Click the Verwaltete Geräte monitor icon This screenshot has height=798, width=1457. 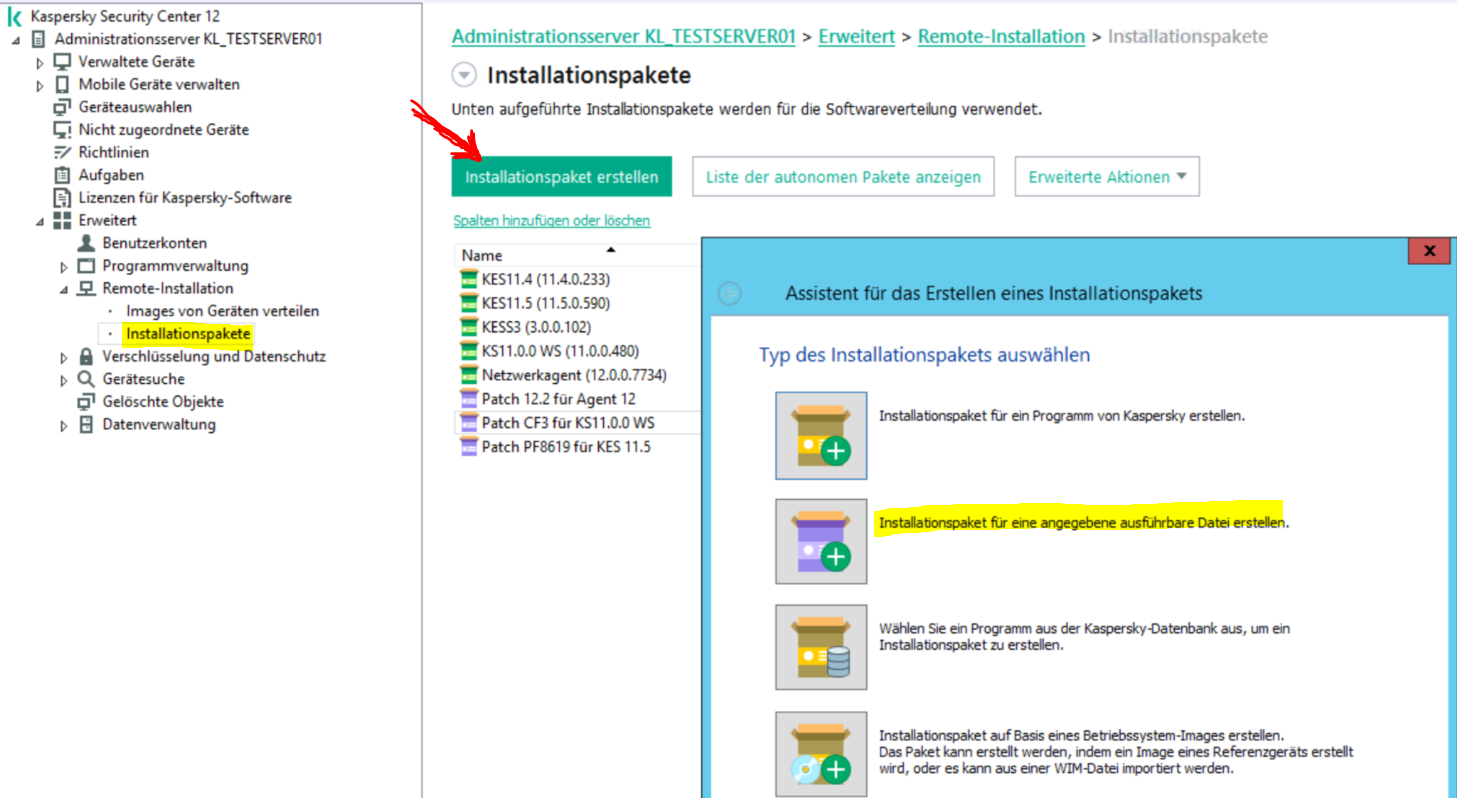point(62,62)
